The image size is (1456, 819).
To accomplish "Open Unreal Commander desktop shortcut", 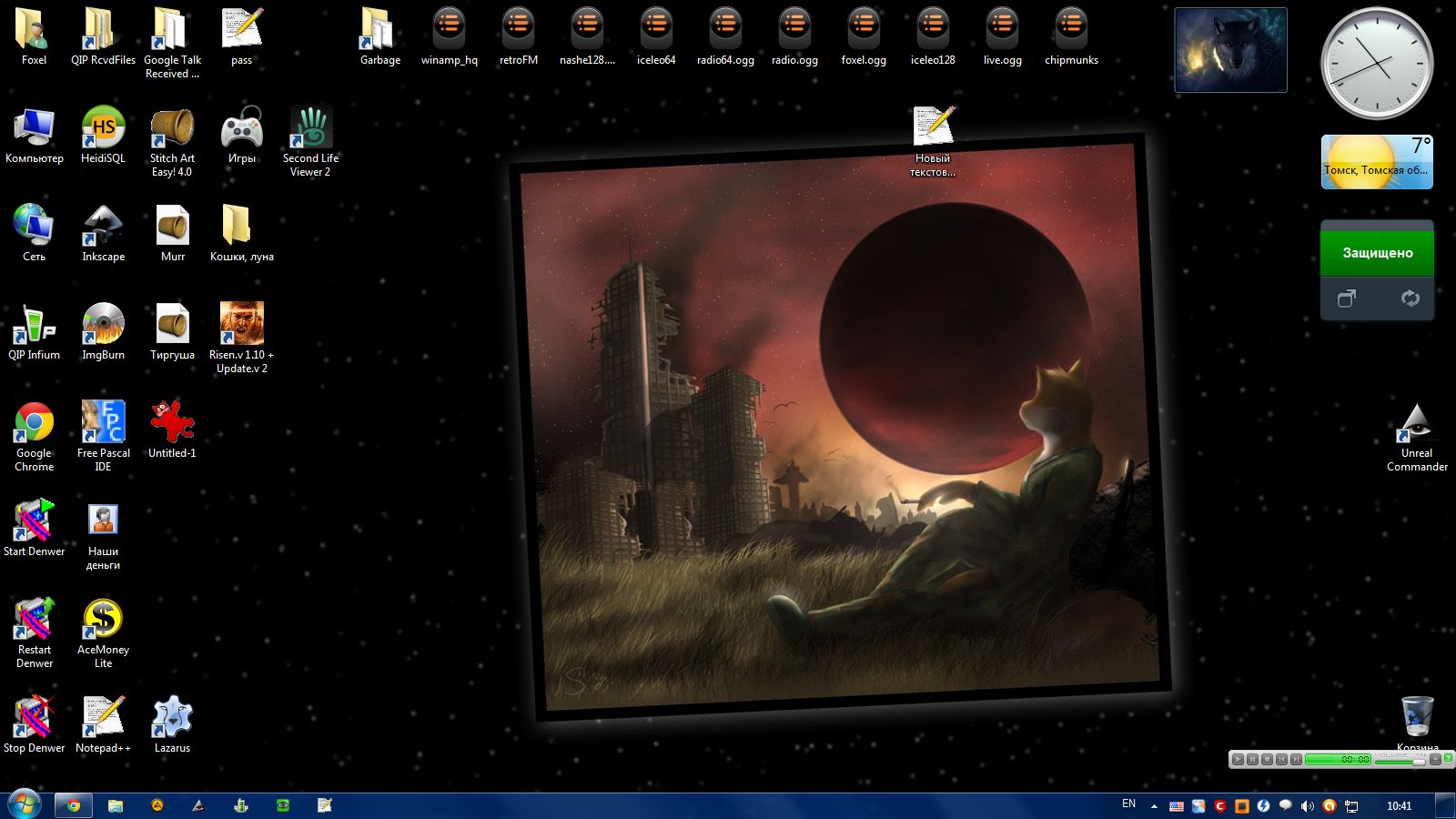I will (x=1417, y=424).
